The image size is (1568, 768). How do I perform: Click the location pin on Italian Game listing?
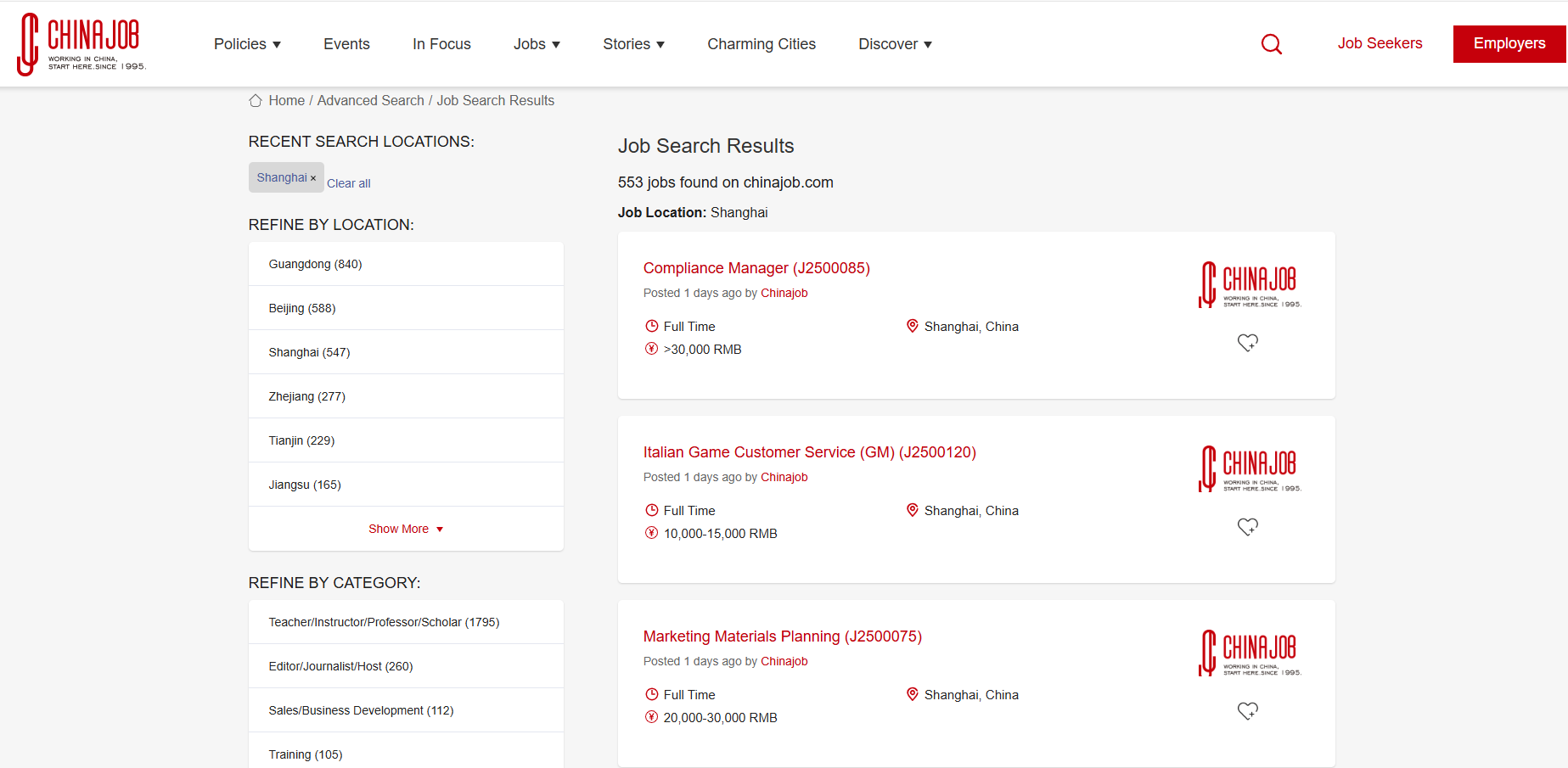point(913,510)
